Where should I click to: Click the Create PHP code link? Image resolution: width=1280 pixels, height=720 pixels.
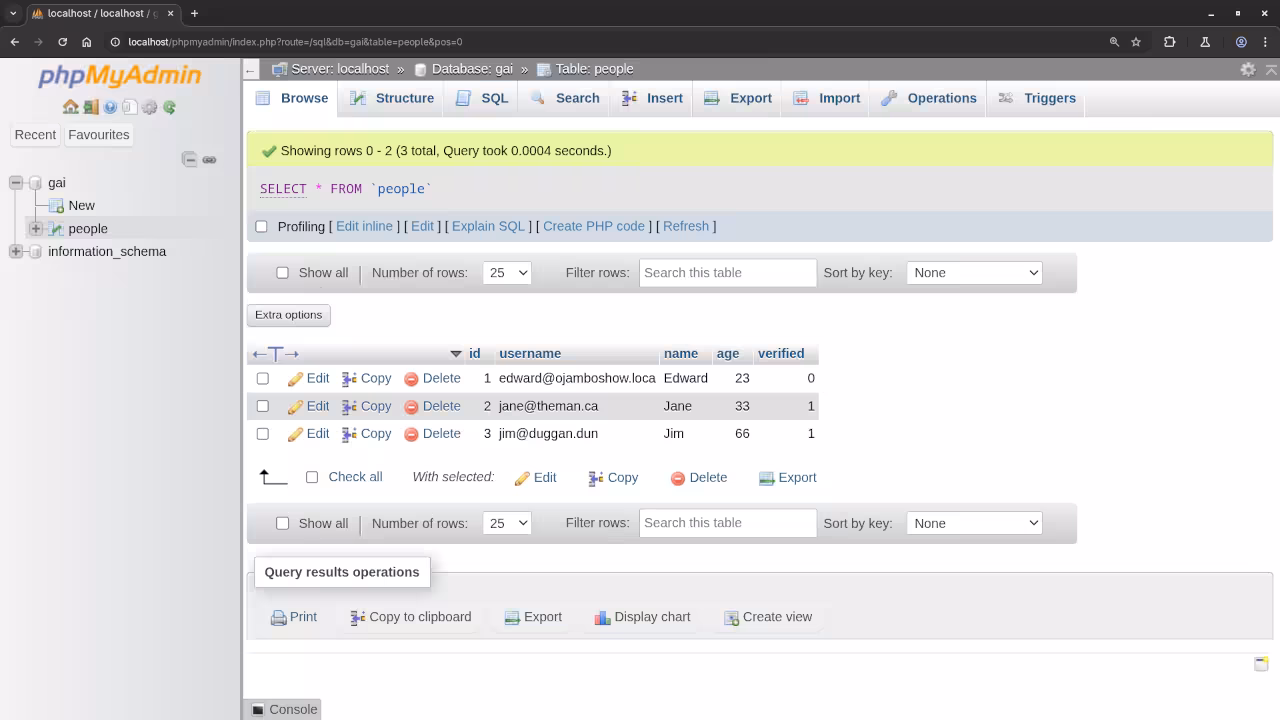pyautogui.click(x=594, y=227)
